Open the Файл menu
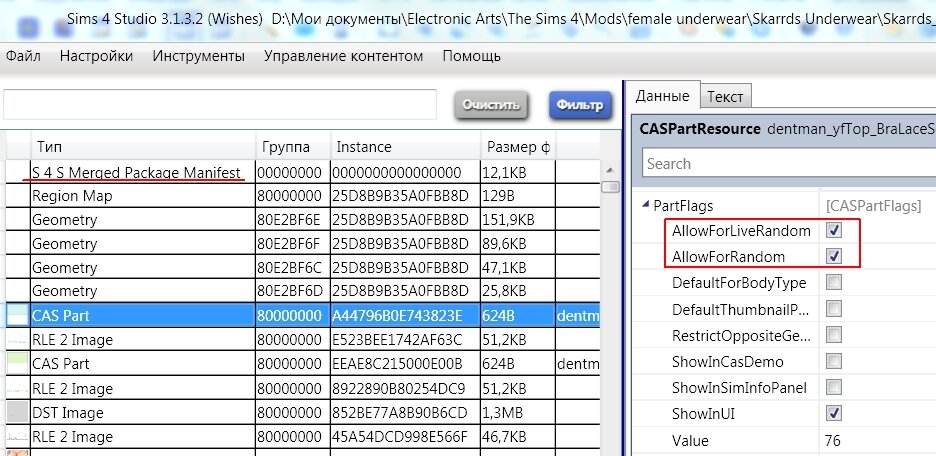This screenshot has width=936, height=456. coord(23,57)
